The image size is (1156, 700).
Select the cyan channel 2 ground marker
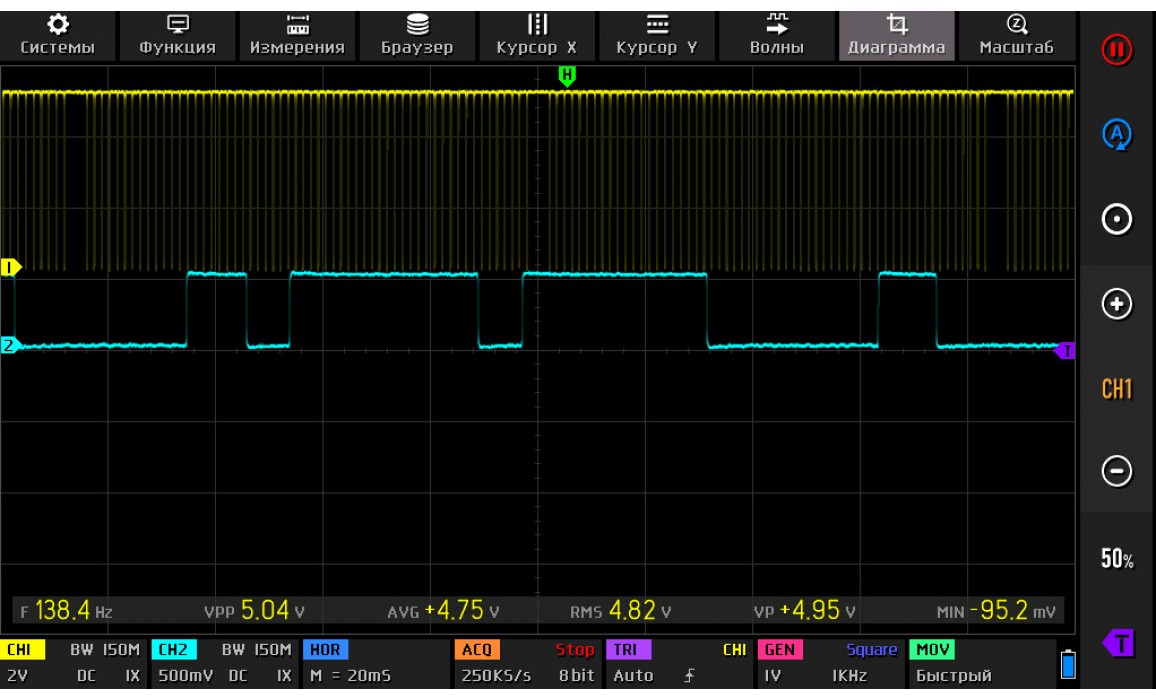[11, 346]
